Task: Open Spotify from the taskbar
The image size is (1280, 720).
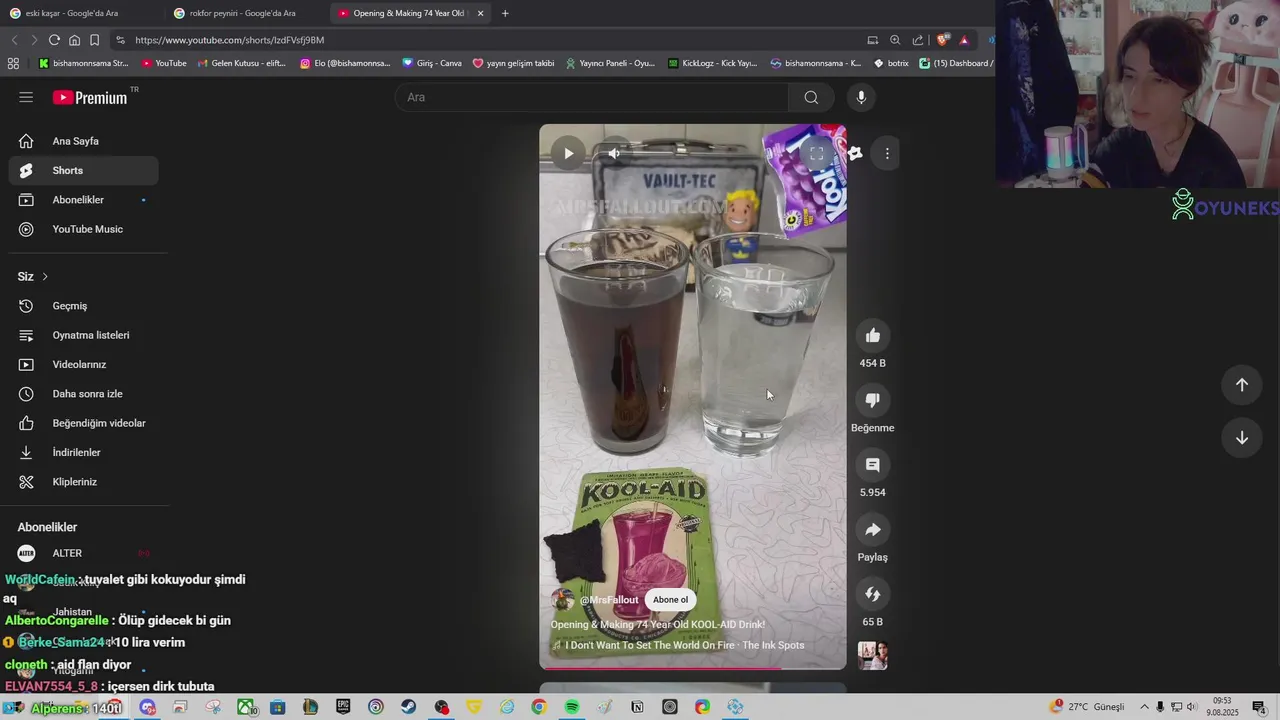Action: [x=571, y=707]
